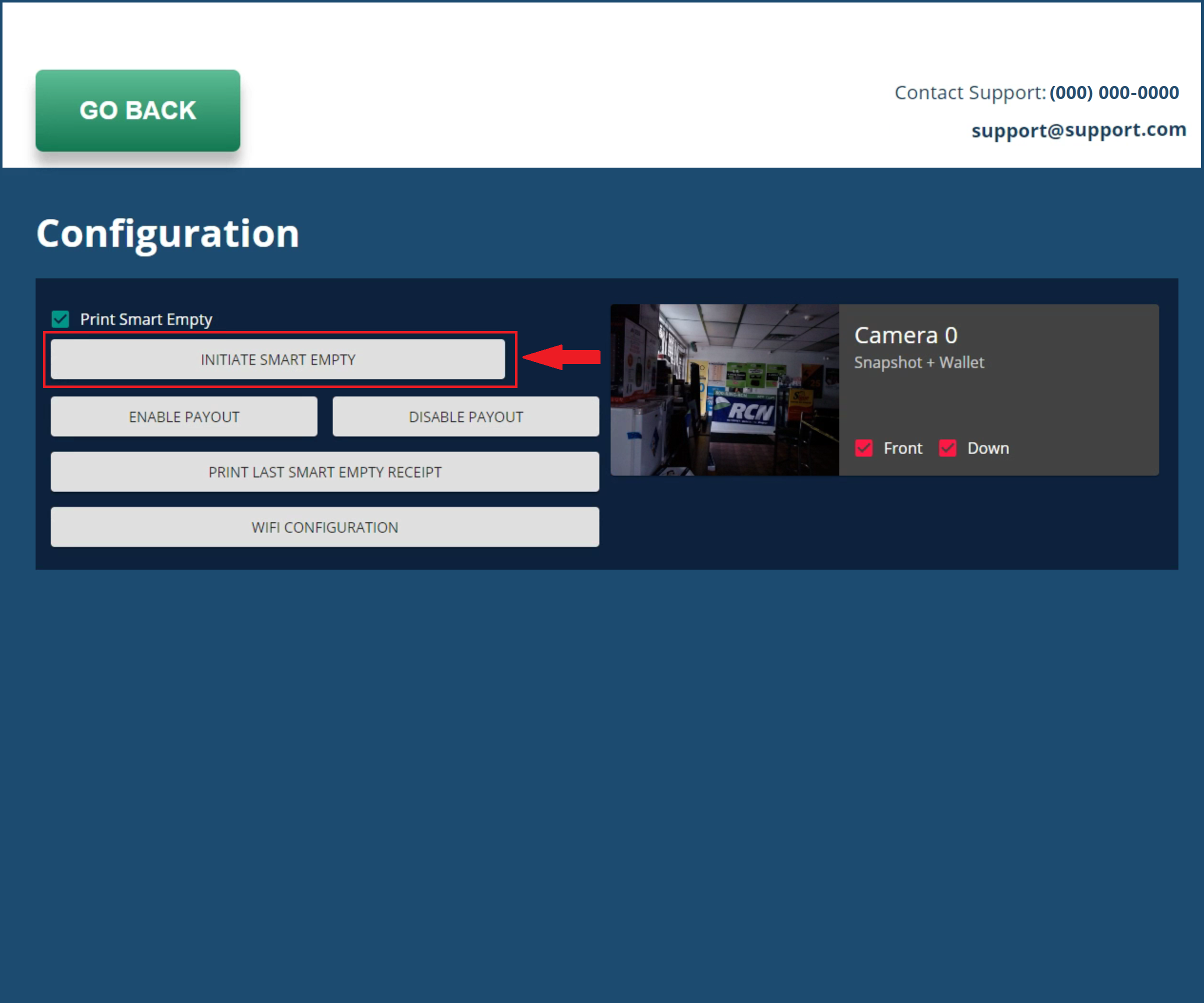Start the Initiate Smart Empty action

pyautogui.click(x=278, y=359)
